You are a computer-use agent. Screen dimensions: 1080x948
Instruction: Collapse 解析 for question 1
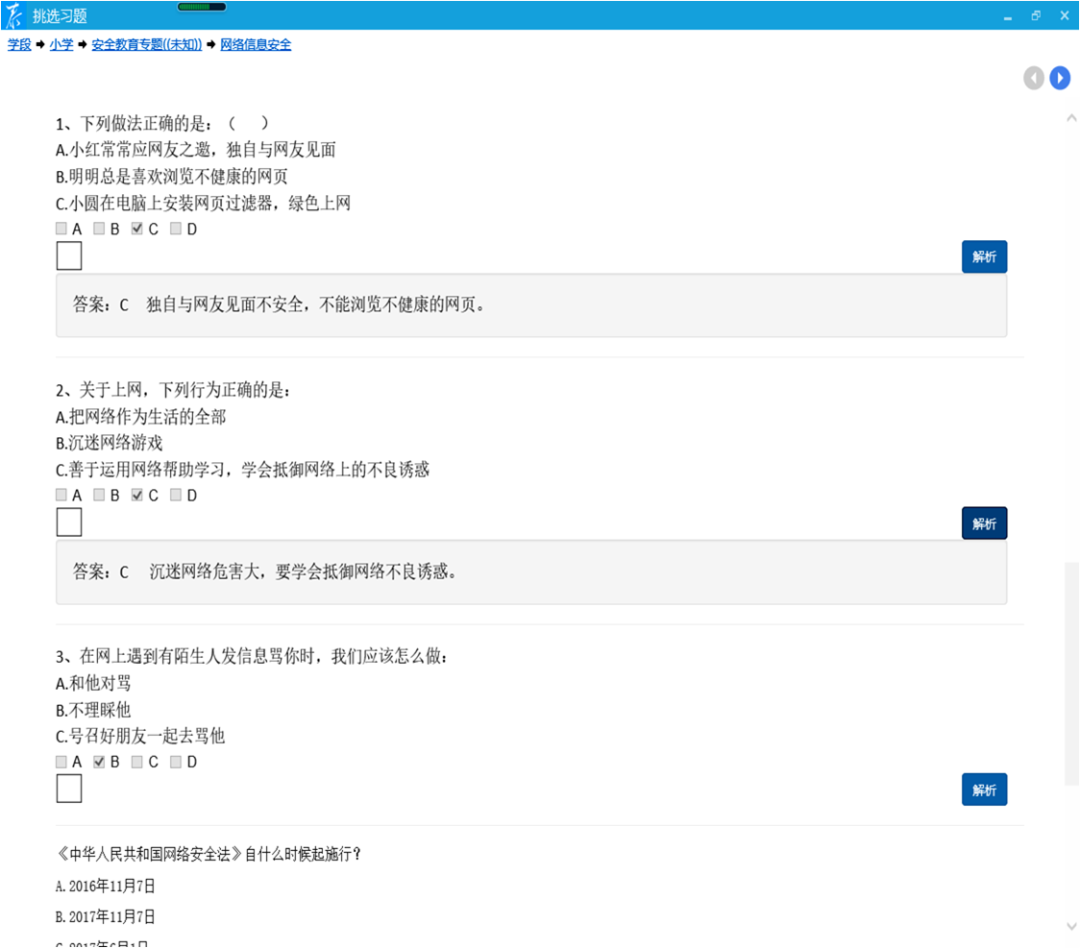(x=984, y=257)
